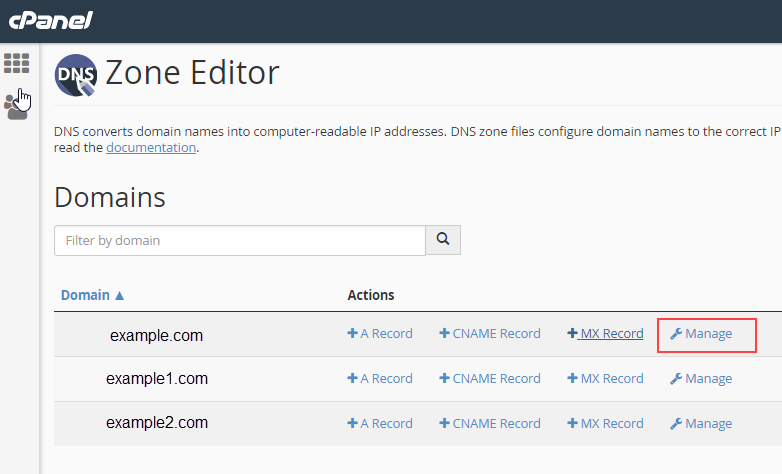Click the DNS Zone Editor icon
Image resolution: width=782 pixels, height=474 pixels.
tap(76, 75)
